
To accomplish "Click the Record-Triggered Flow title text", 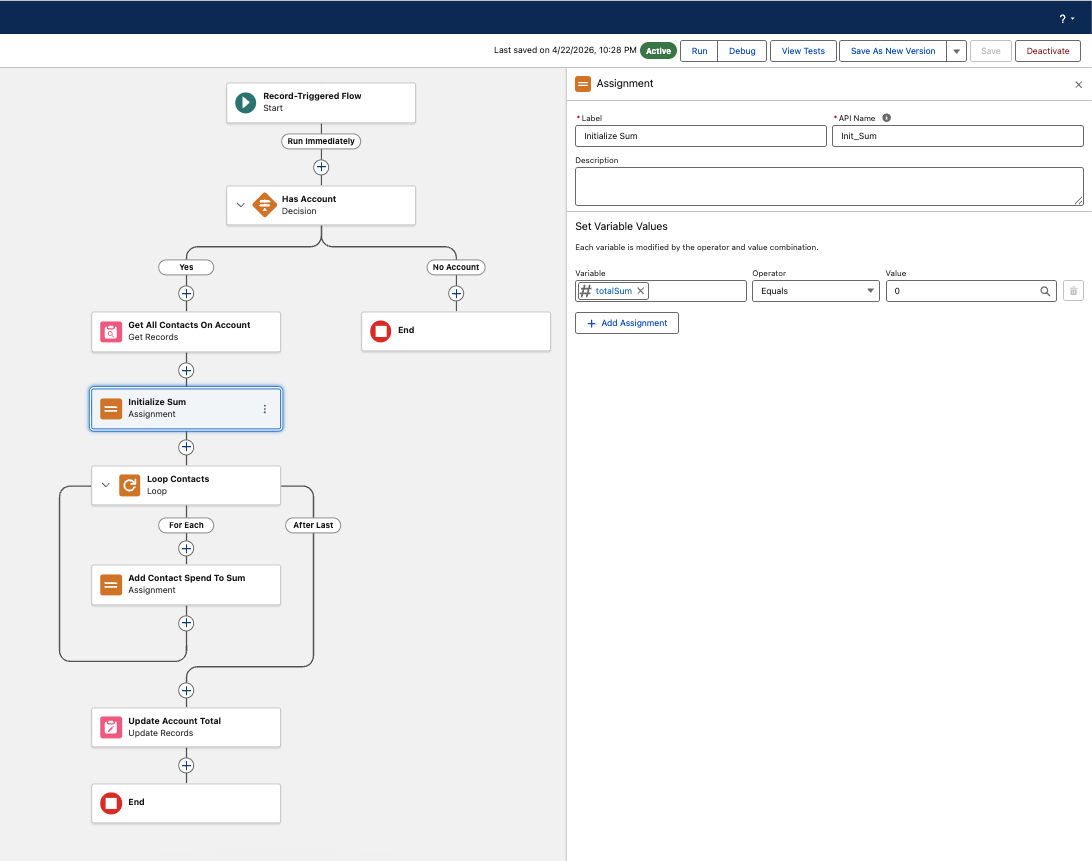I will click(312, 96).
